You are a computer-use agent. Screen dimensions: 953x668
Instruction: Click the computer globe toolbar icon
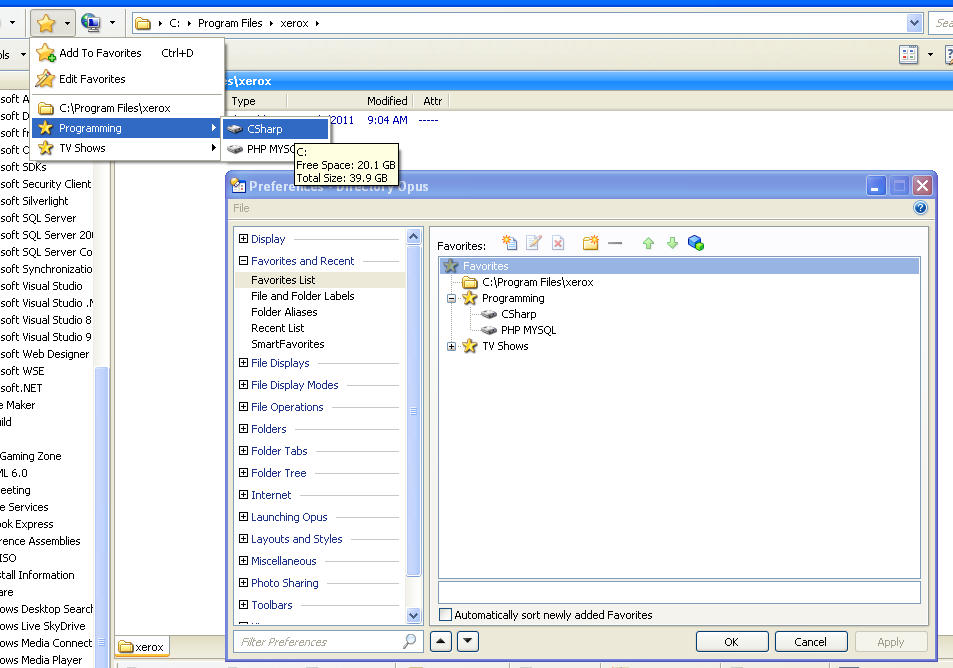pyautogui.click(x=91, y=23)
